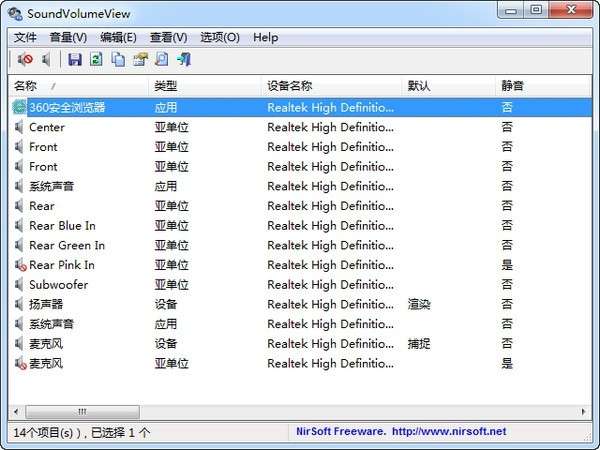Open the 编辑(E) menu
Screen dimensions: 600x450
tap(118, 38)
